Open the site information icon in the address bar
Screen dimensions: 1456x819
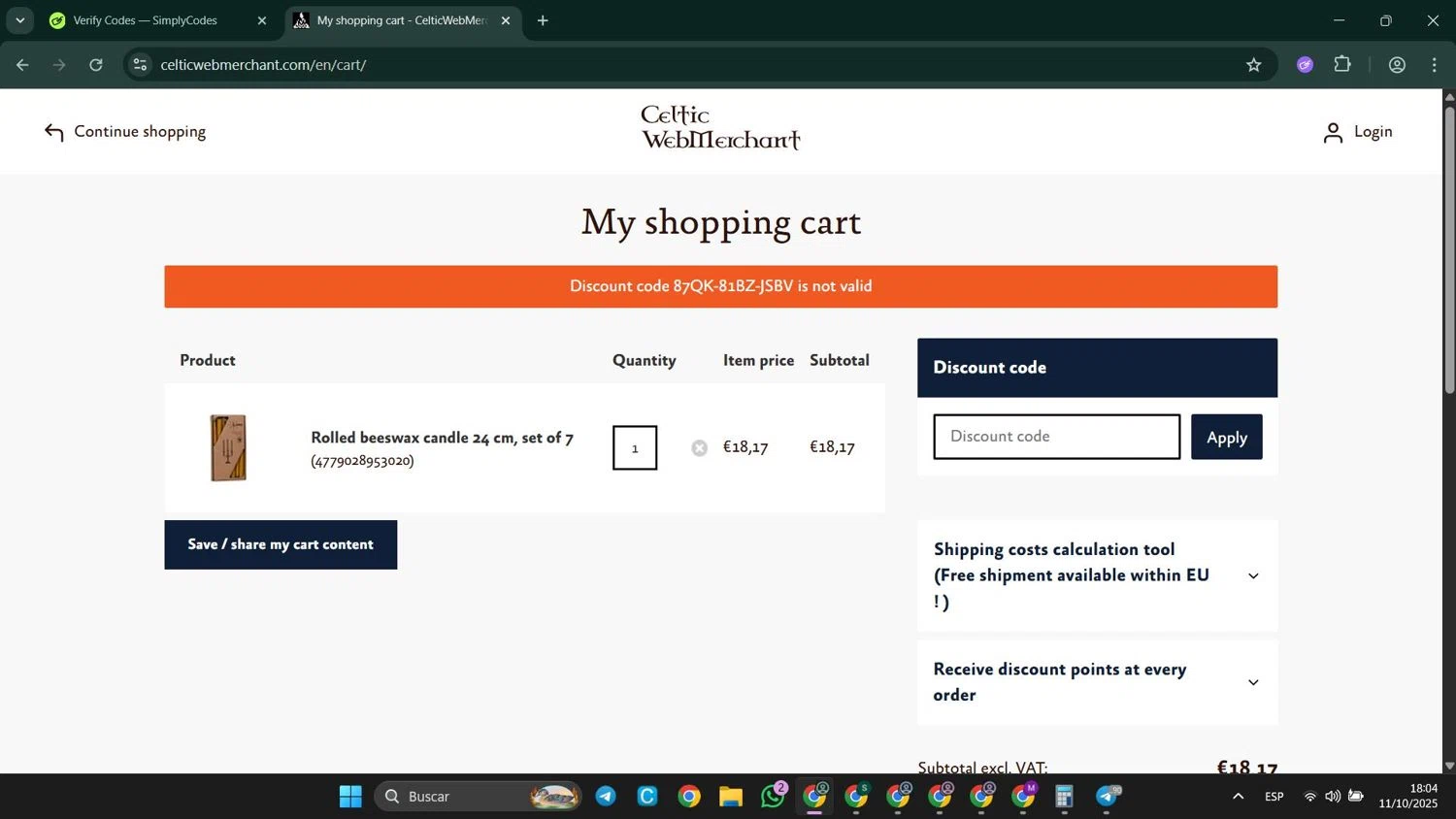pyautogui.click(x=140, y=65)
